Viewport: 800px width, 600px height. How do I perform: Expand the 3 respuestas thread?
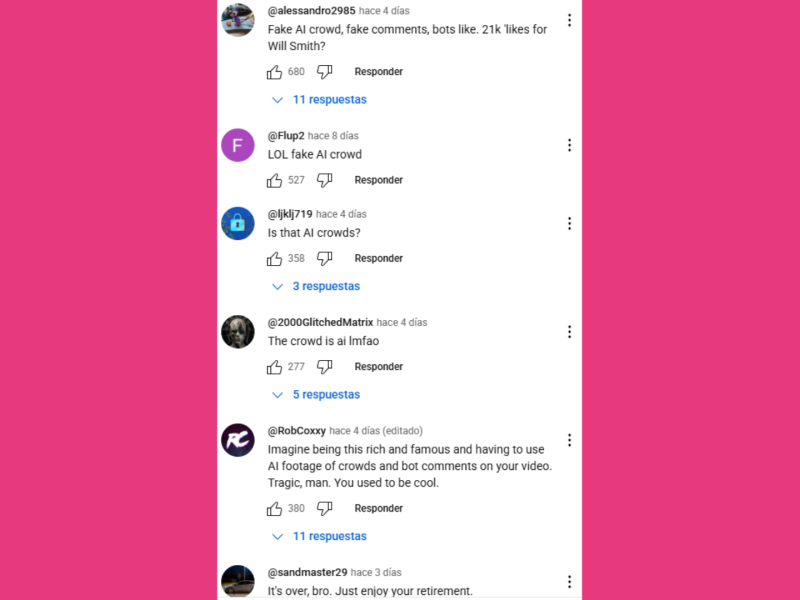(x=316, y=286)
